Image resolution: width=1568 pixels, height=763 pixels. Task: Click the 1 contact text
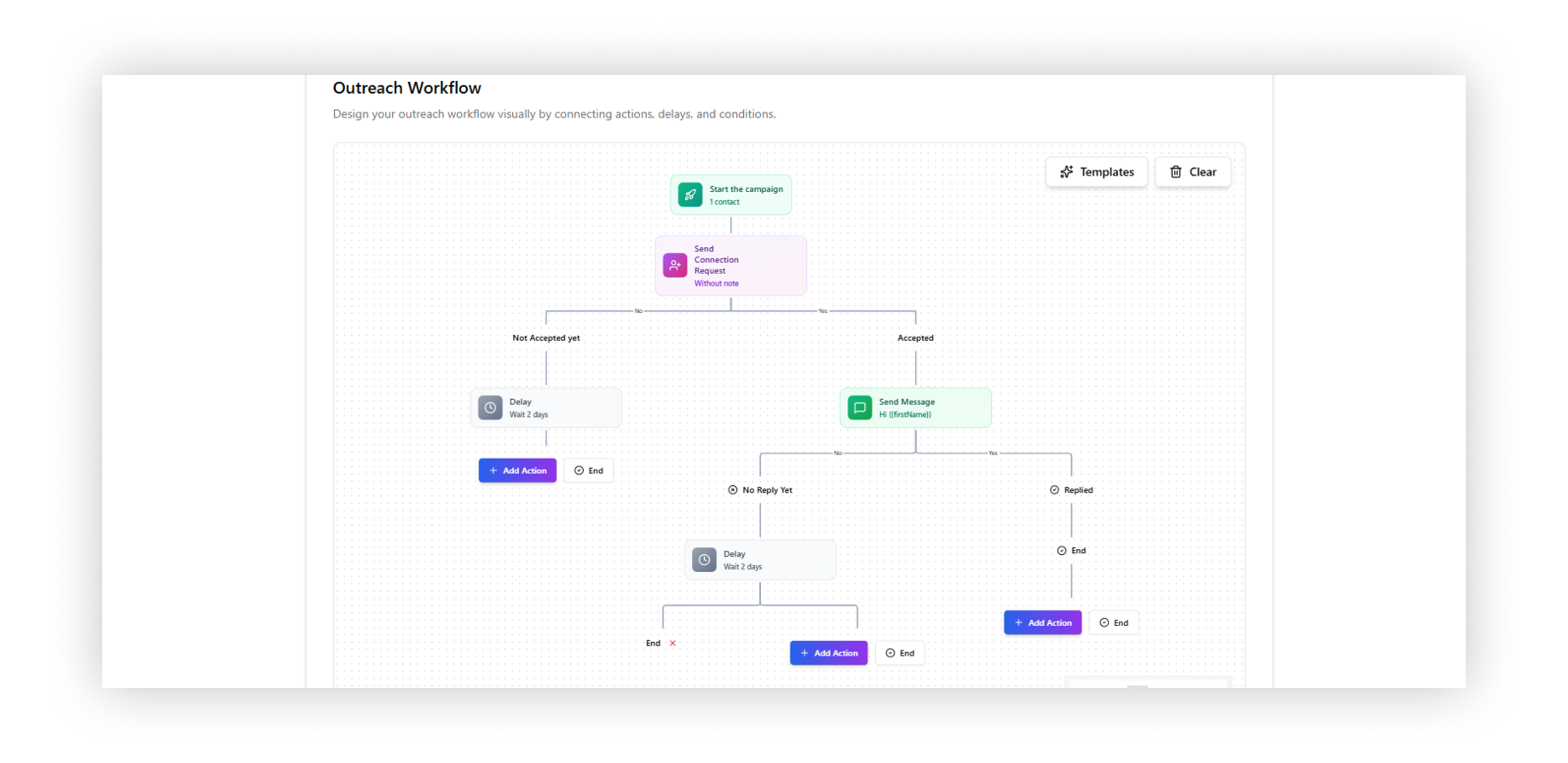click(x=724, y=202)
